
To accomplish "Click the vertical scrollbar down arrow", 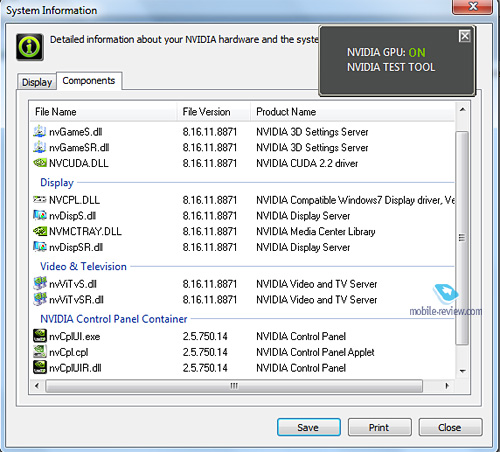I will 462,371.
